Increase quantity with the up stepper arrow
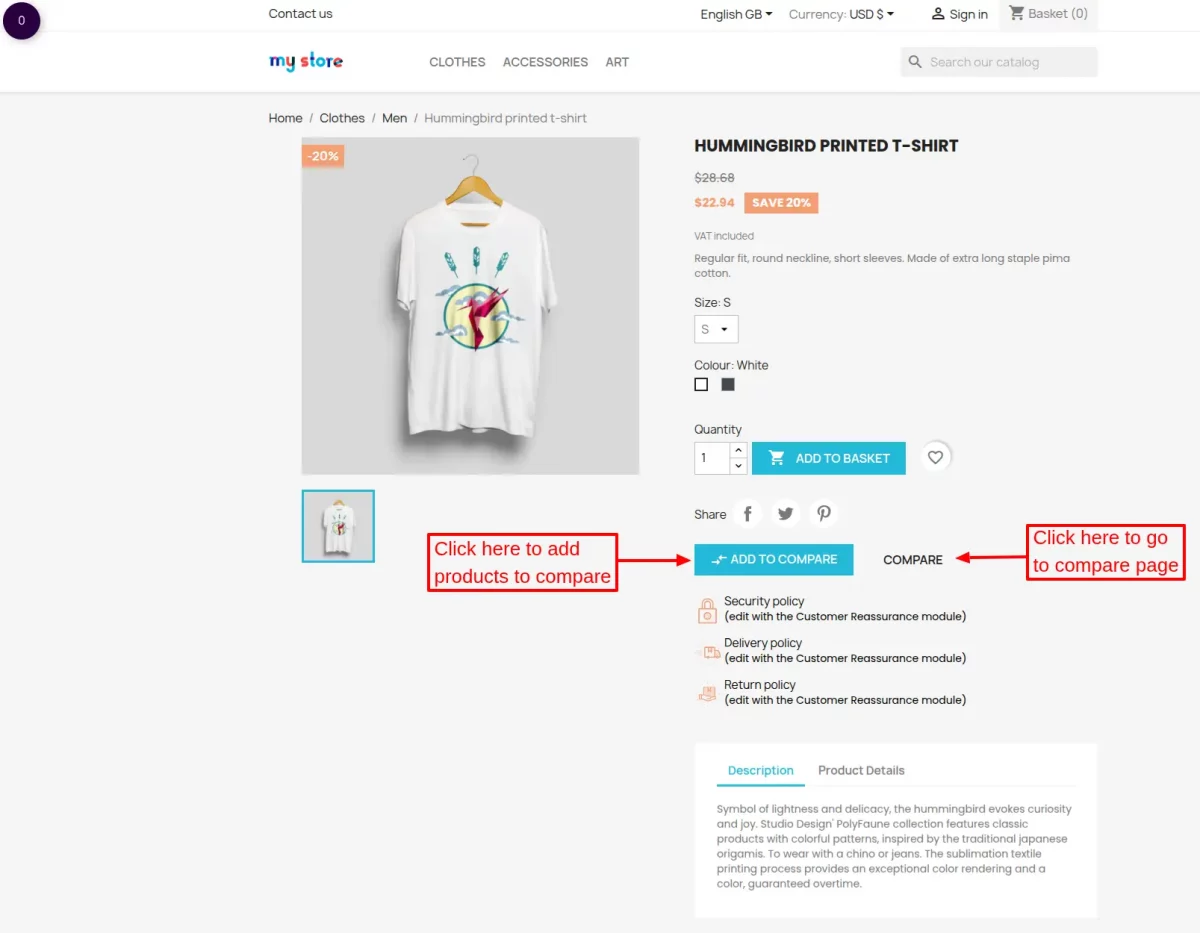1200x933 pixels. point(737,452)
